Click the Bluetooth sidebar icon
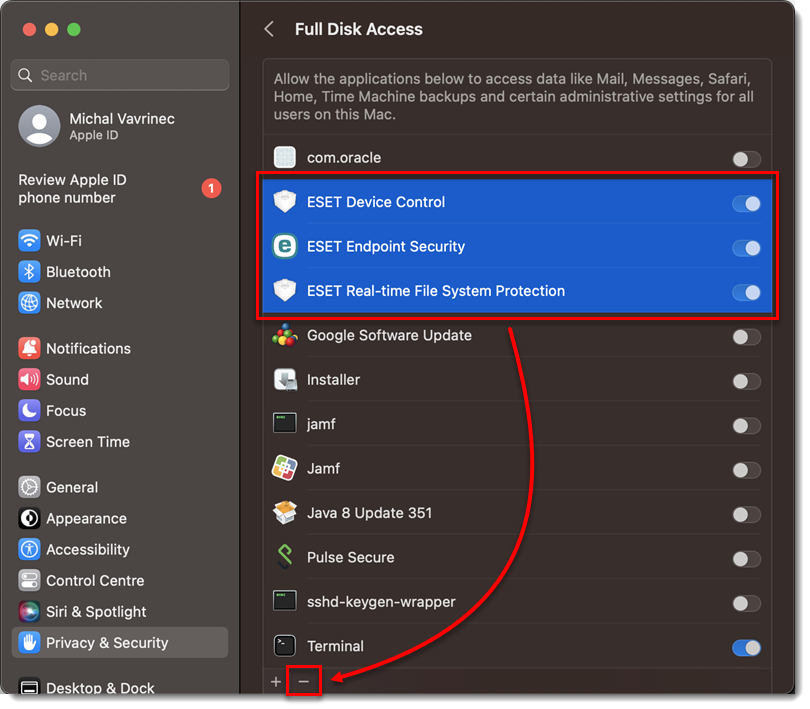Screen dimensions: 810x709 pos(29,272)
